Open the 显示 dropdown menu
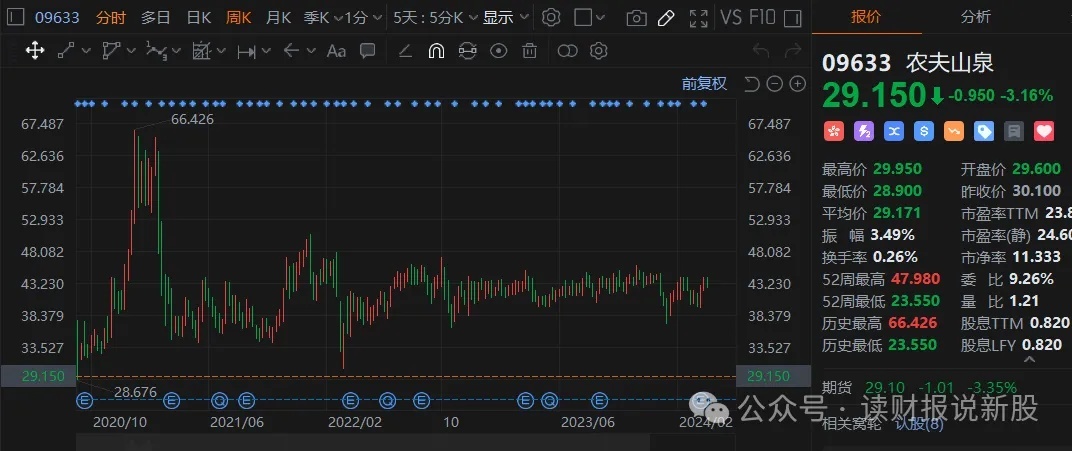 [x=504, y=18]
